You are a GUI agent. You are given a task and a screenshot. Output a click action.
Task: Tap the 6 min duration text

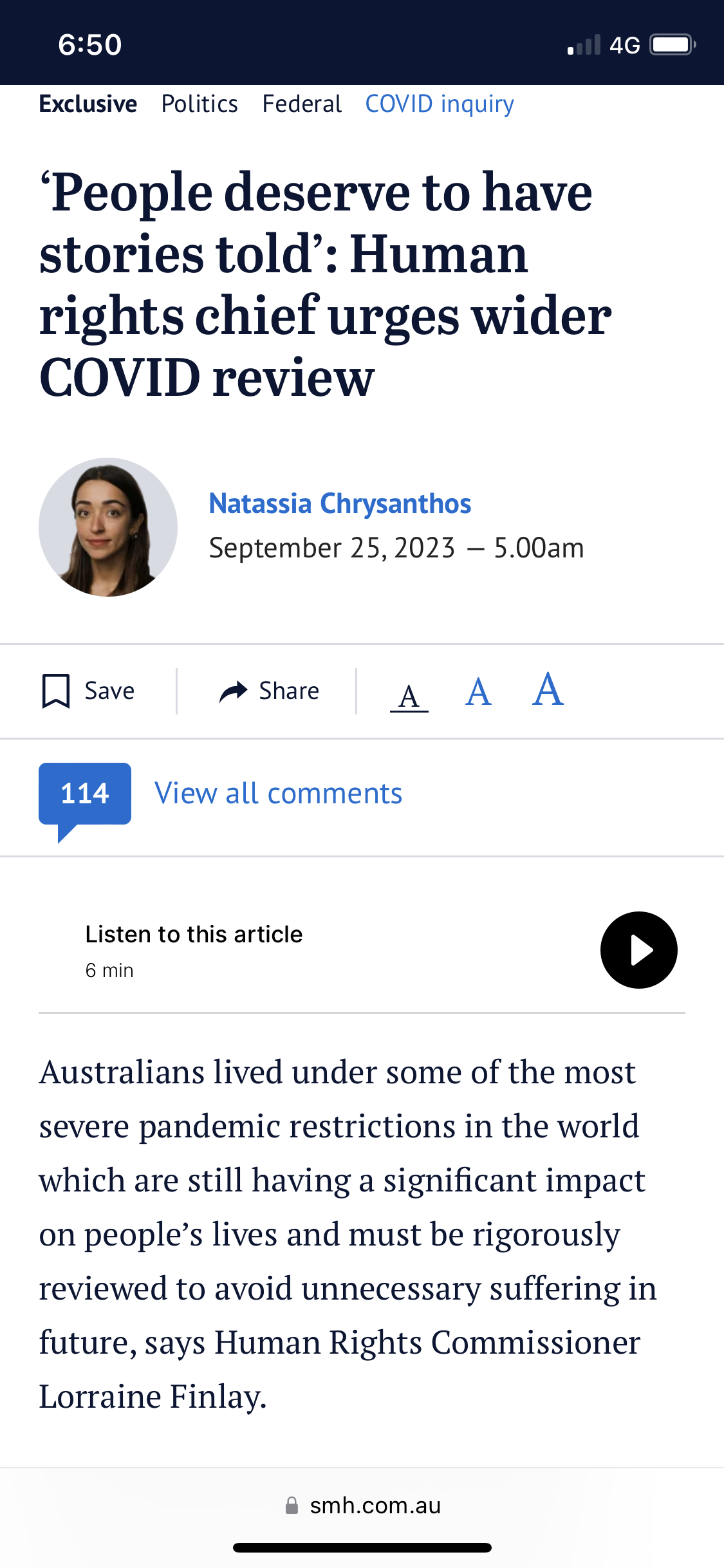(109, 971)
